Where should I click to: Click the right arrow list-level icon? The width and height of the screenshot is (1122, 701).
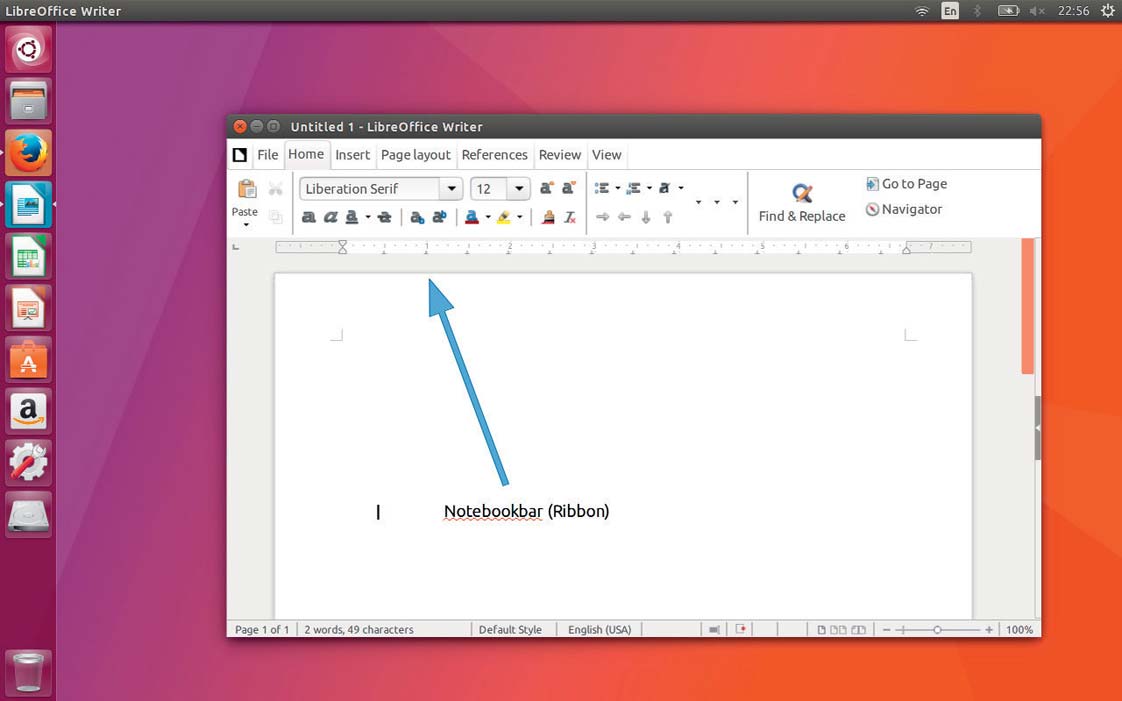[603, 217]
